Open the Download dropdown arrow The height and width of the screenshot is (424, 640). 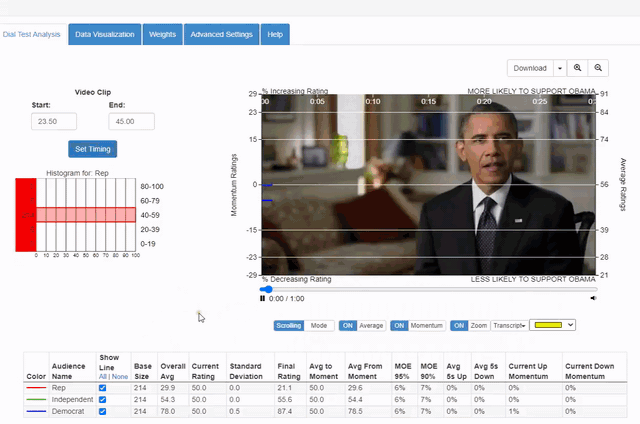[560, 68]
